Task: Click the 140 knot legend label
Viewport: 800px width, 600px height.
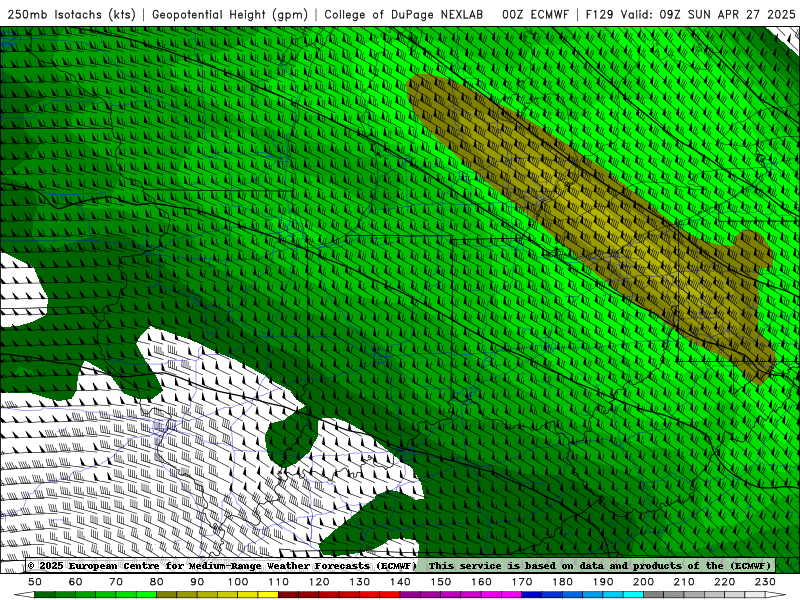Action: (400, 582)
